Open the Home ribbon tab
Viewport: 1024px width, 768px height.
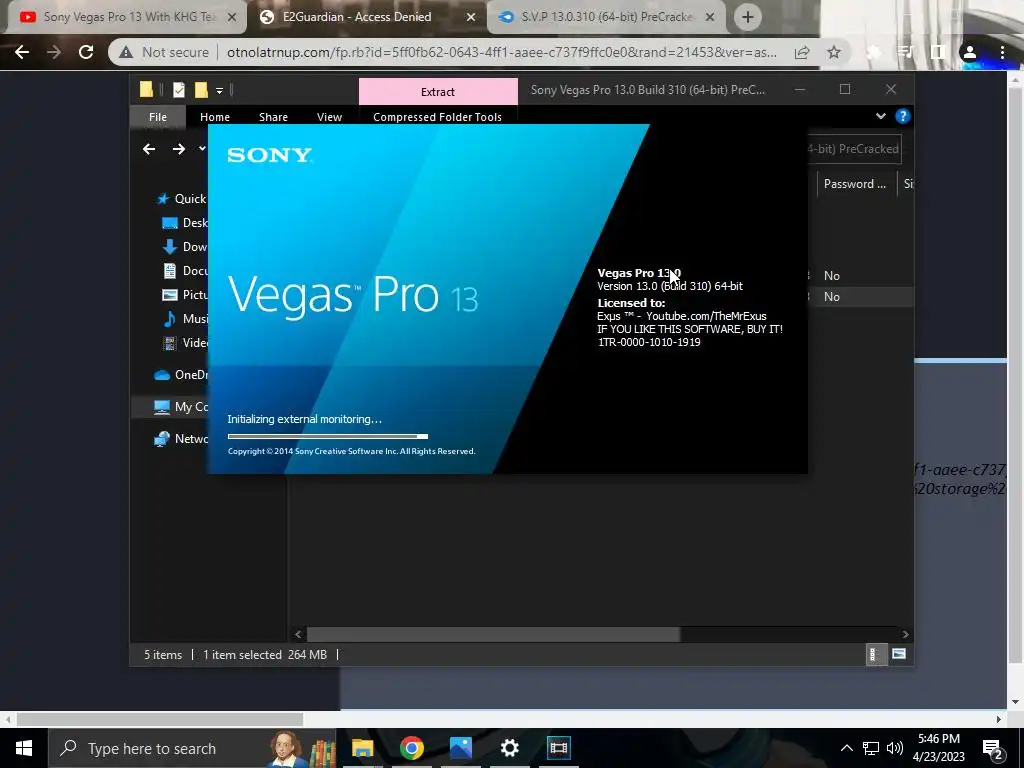pos(215,117)
